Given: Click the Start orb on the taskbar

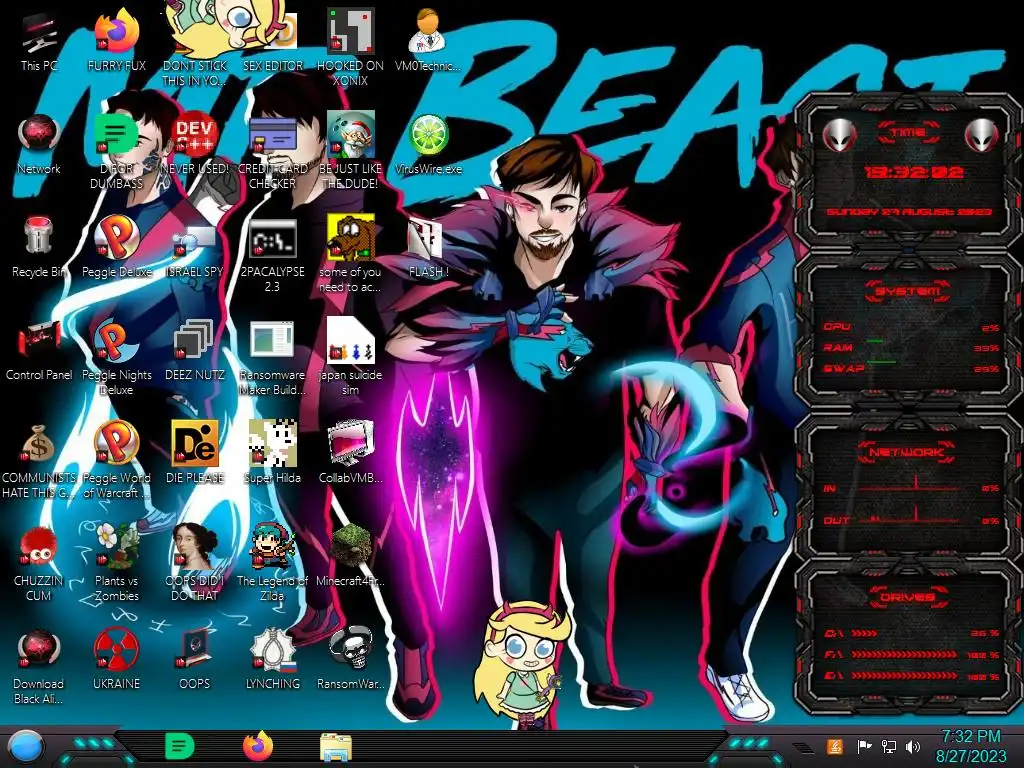Looking at the screenshot, I should (x=25, y=747).
